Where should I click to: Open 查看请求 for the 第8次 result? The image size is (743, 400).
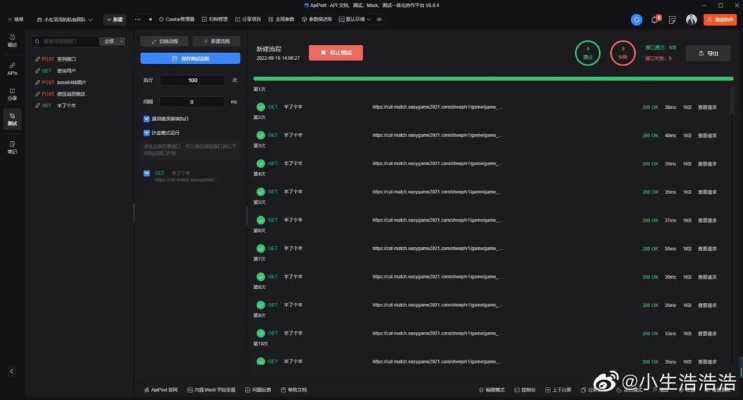pyautogui.click(x=707, y=305)
